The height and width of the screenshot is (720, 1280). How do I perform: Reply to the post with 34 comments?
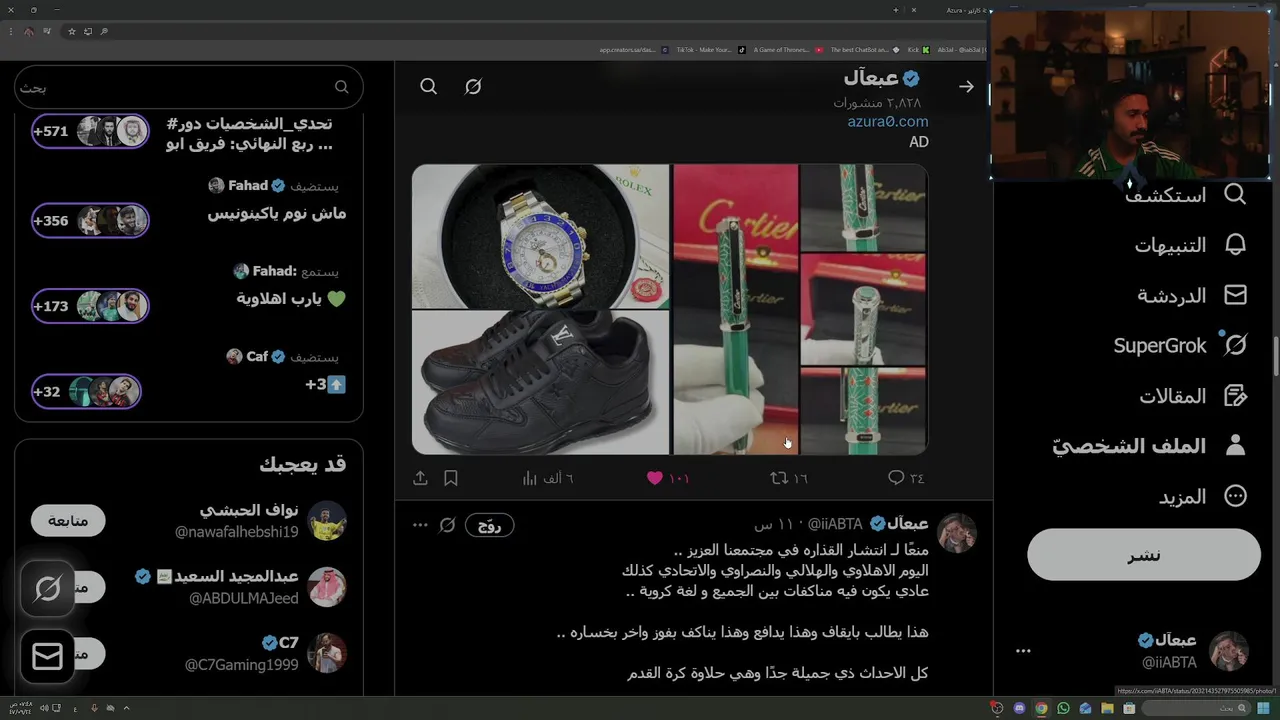[906, 478]
